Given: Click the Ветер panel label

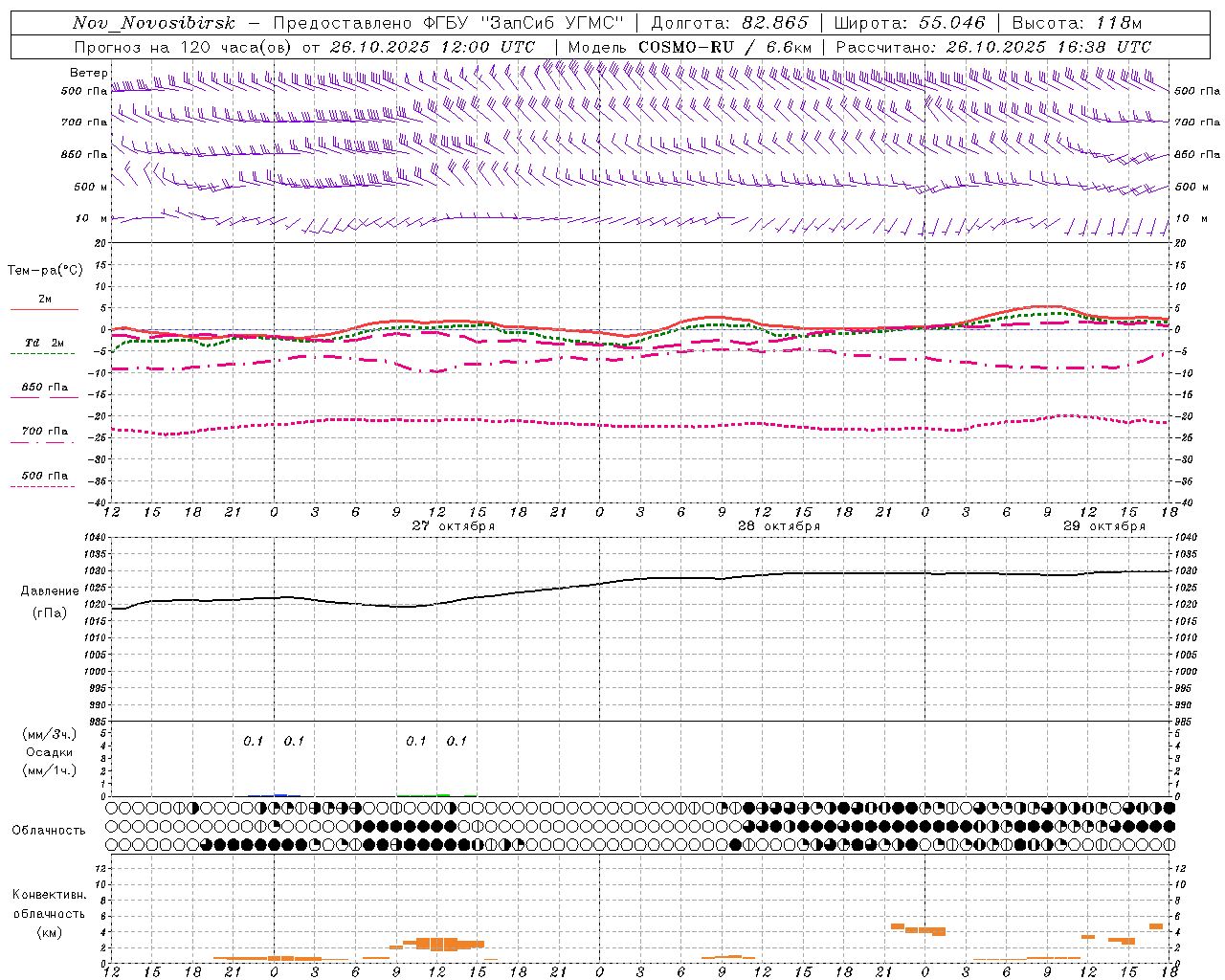Looking at the screenshot, I should point(88,73).
